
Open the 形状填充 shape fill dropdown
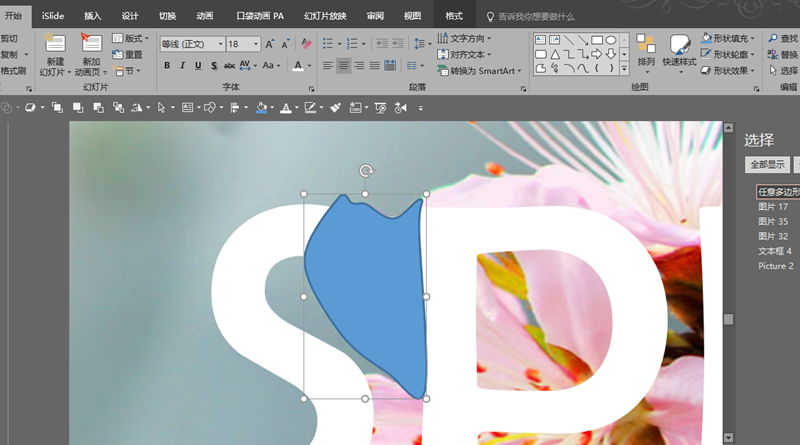point(728,38)
